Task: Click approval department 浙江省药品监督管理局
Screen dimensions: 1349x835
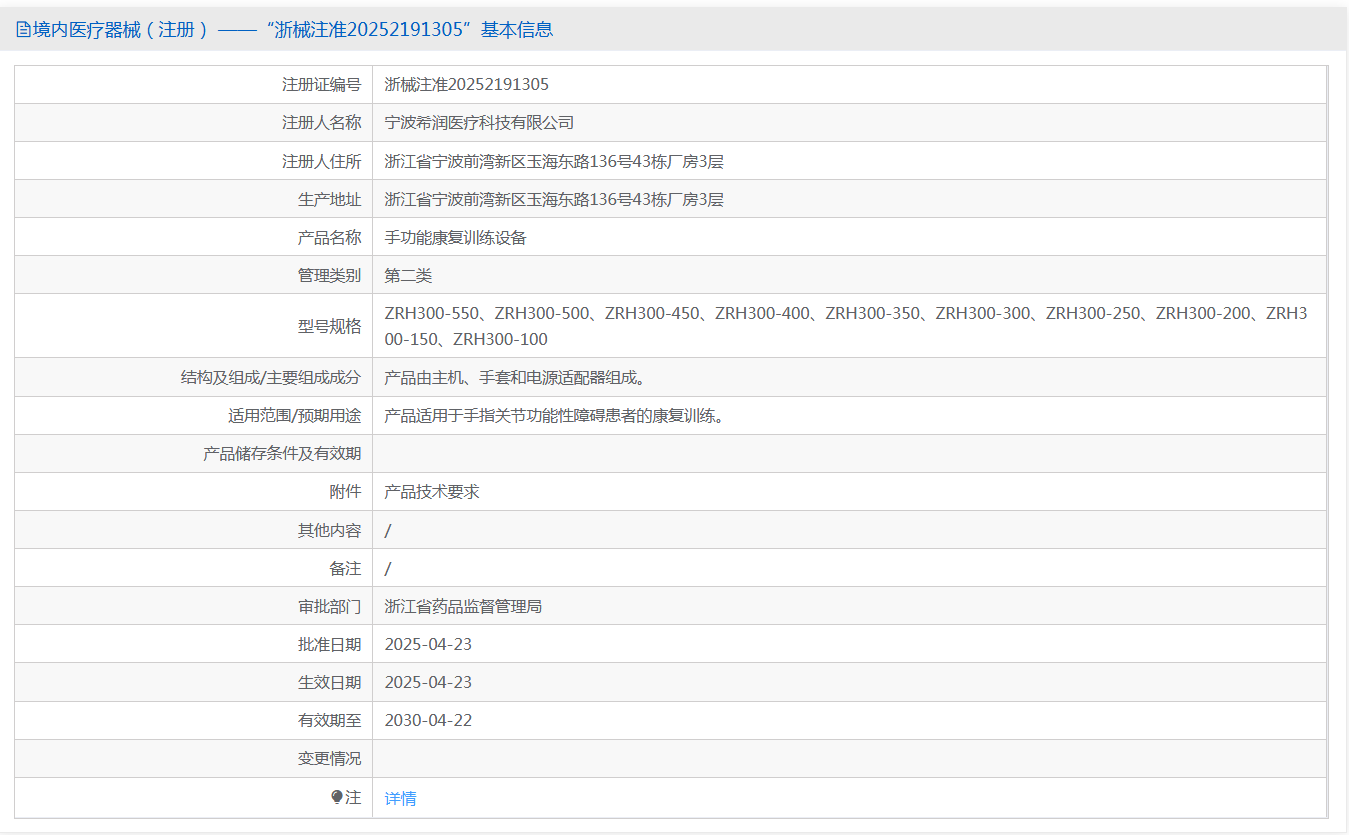Action: coord(463,606)
